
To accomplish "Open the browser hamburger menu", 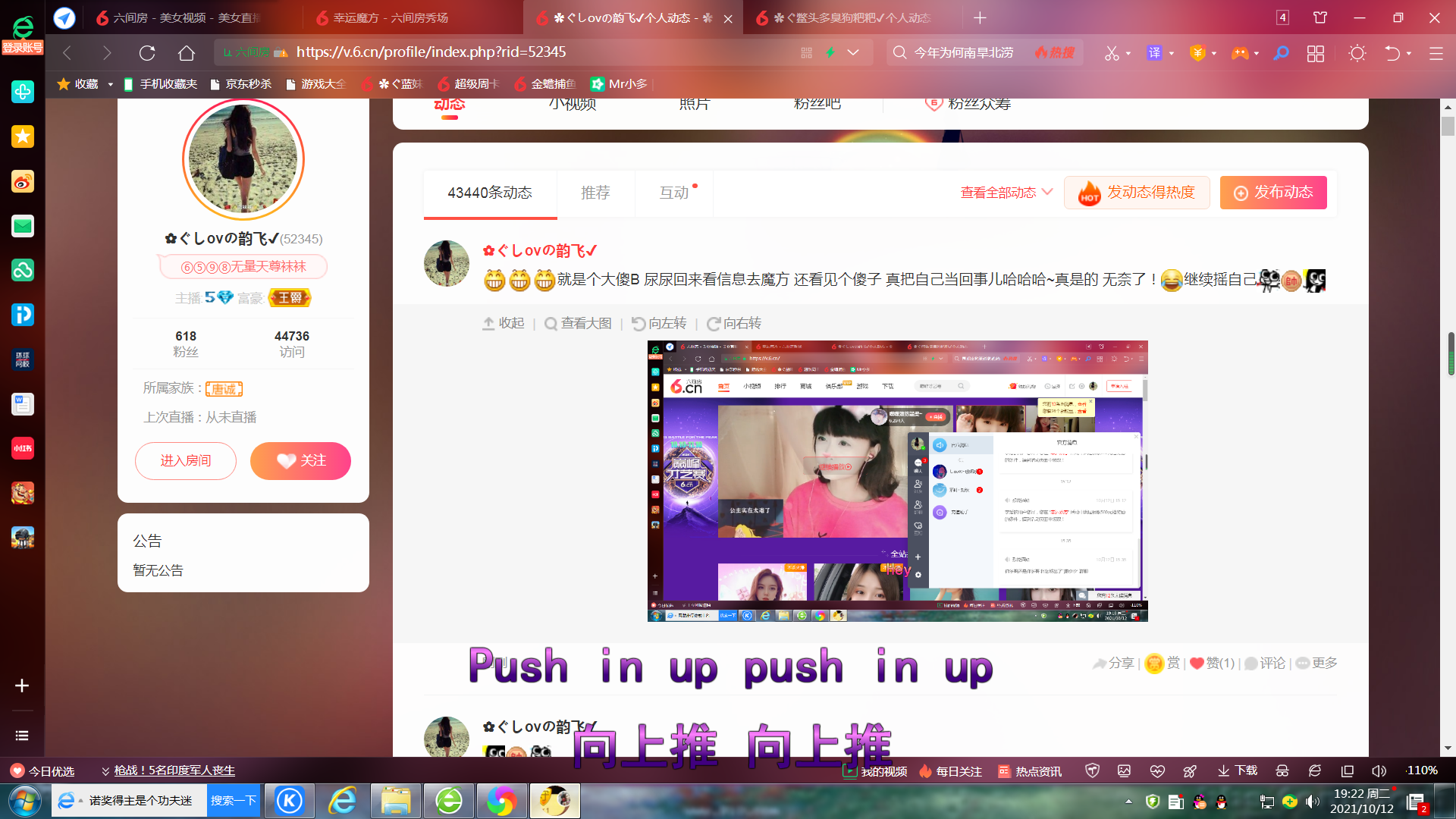I will (1436, 53).
